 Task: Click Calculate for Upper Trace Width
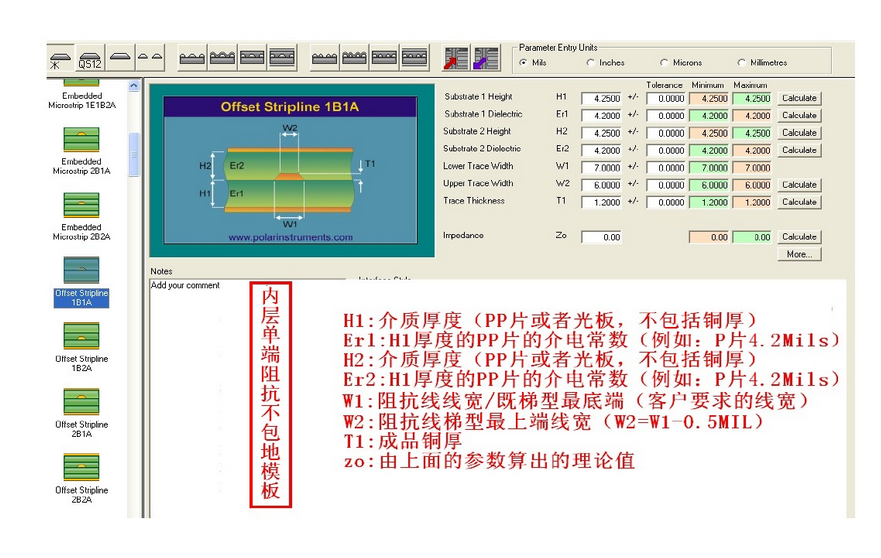pos(799,185)
